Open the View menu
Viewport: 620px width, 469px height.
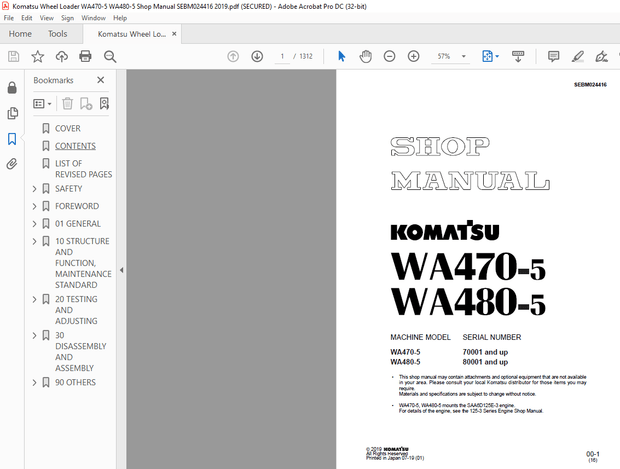[x=47, y=18]
